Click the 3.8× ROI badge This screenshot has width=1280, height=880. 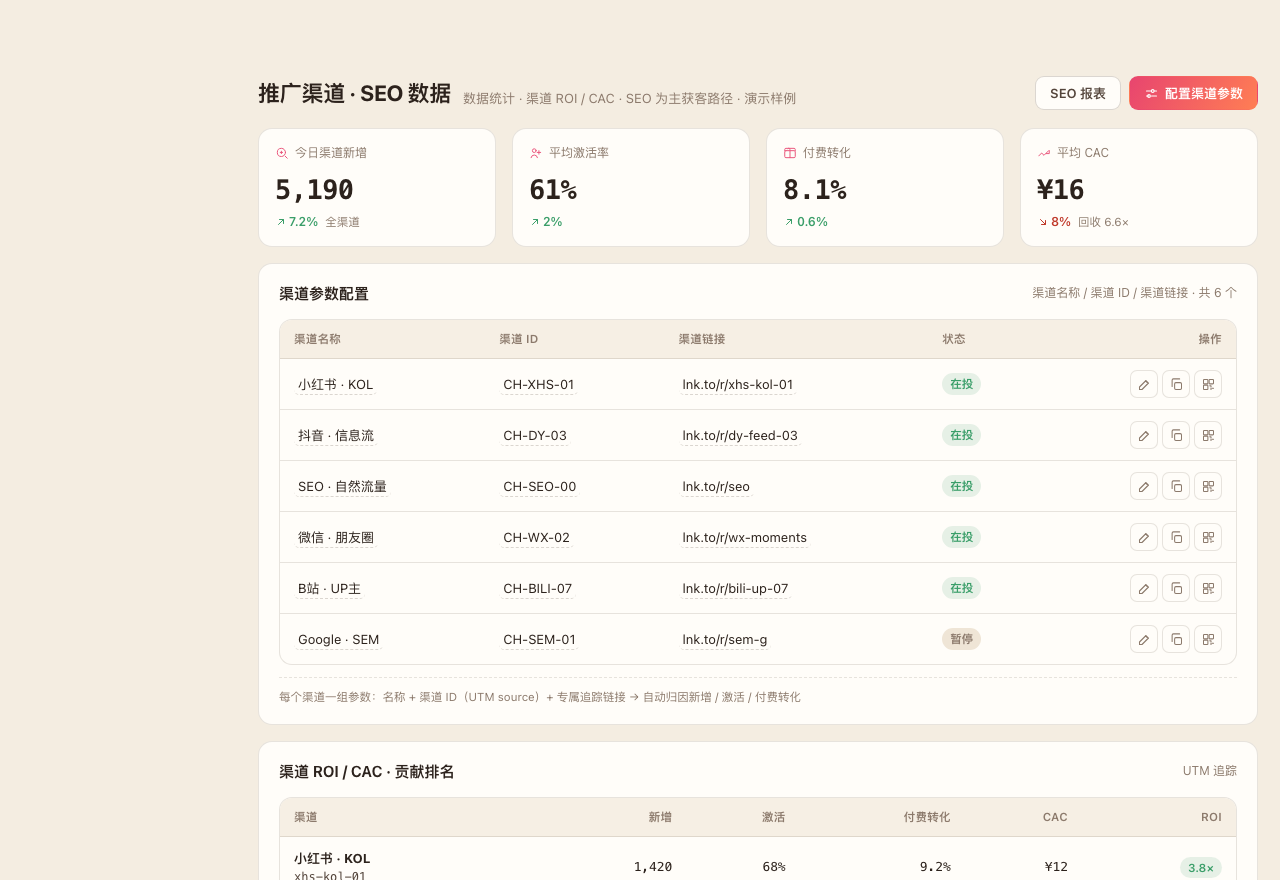click(1201, 868)
